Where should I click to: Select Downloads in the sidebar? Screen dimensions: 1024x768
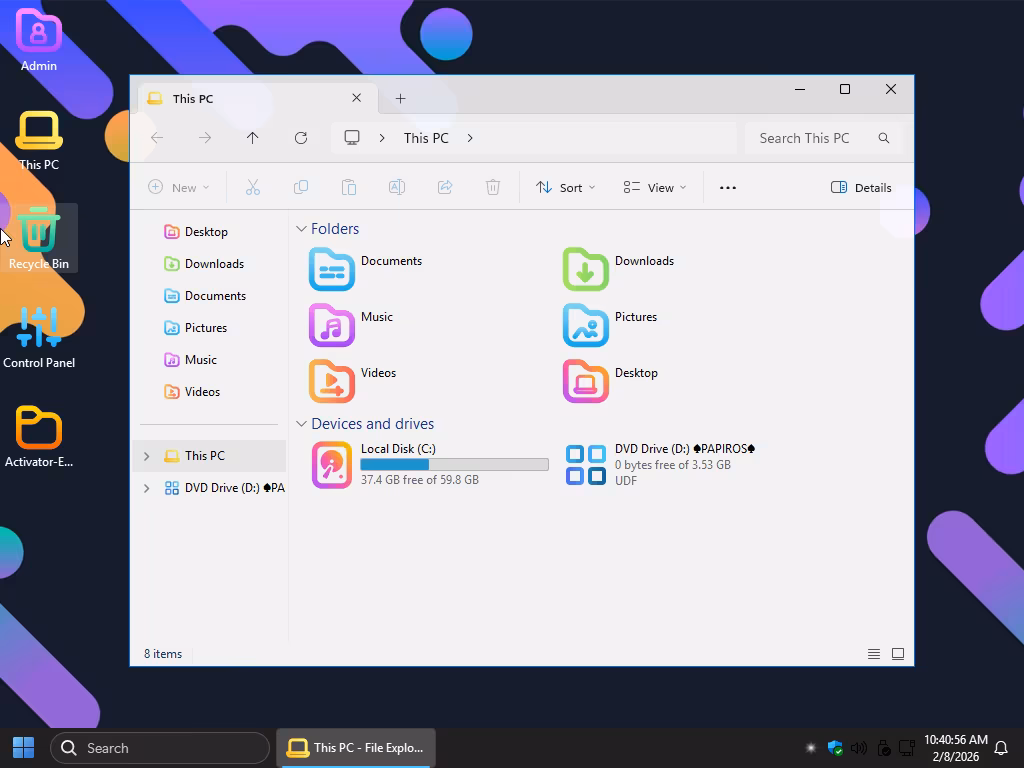(x=214, y=264)
